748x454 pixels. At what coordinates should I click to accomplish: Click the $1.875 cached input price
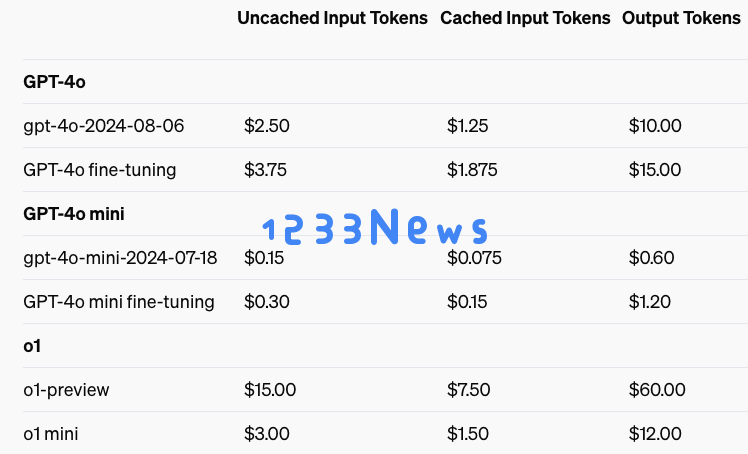(472, 170)
